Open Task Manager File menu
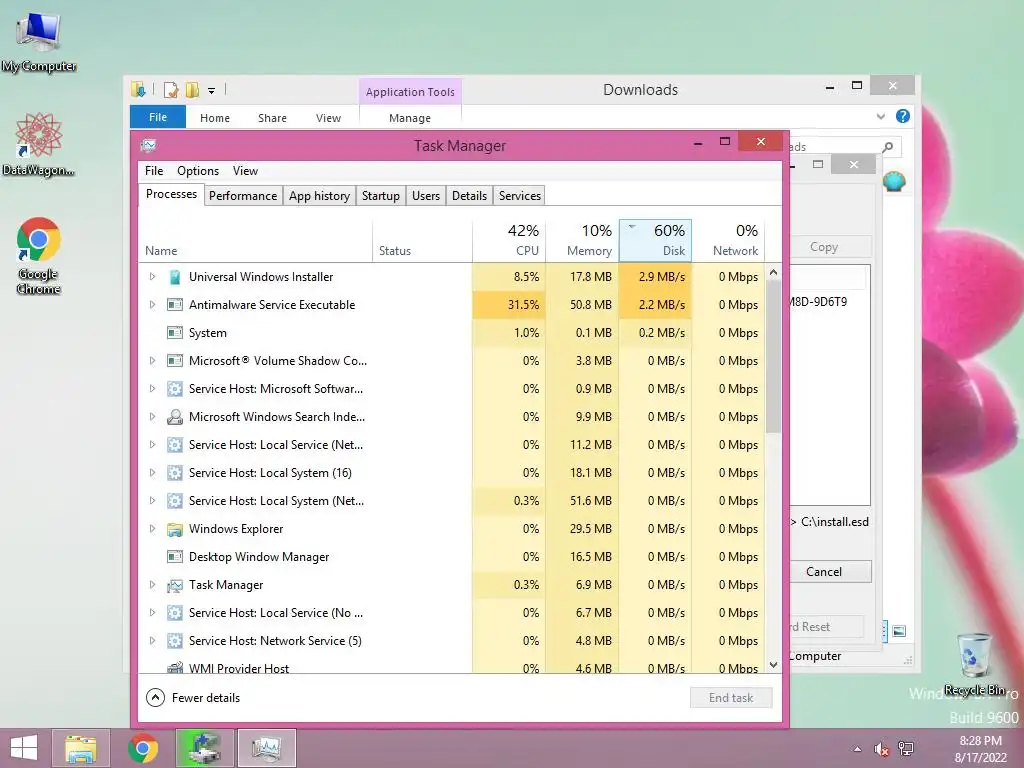Screen dimensions: 1024x768 [x=154, y=171]
